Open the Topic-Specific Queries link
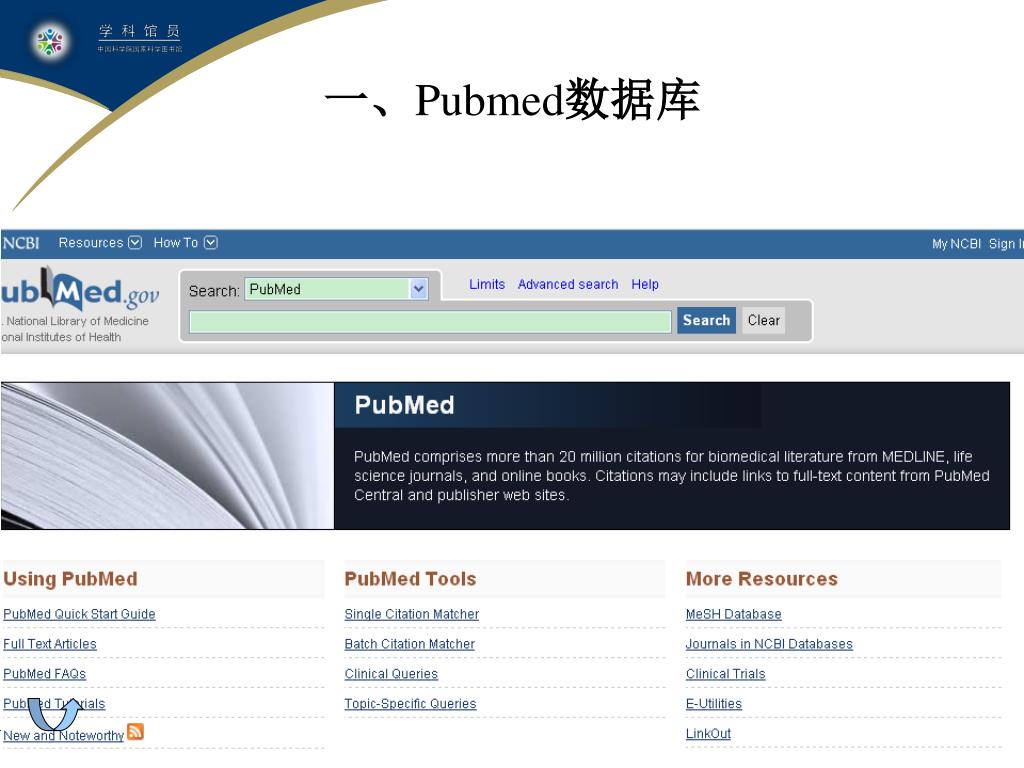This screenshot has width=1024, height=768. click(410, 703)
